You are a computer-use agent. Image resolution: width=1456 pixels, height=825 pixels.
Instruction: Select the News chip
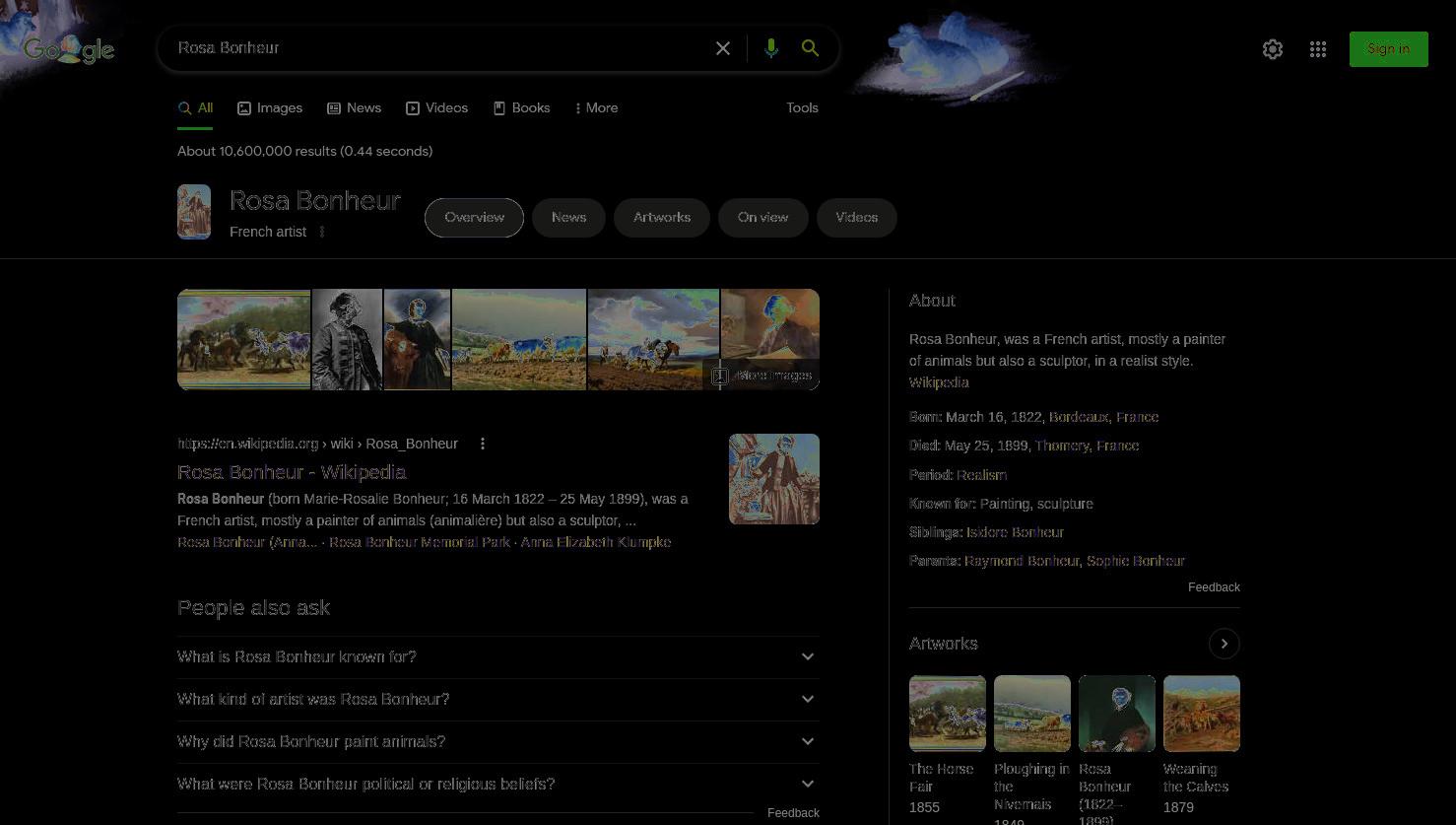[568, 218]
